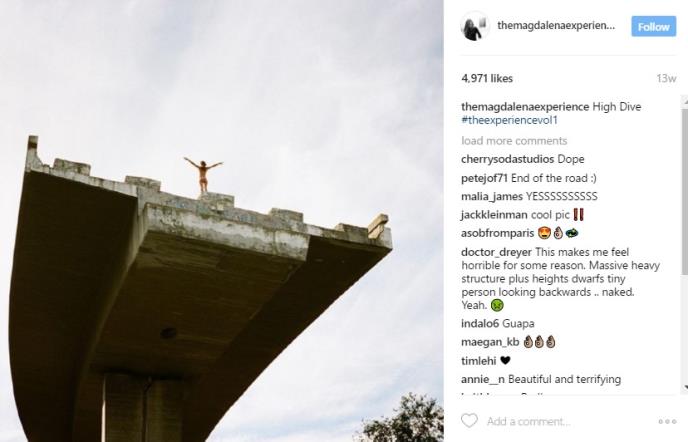Click the 13w post timestamp
The image size is (688, 442).
[x=666, y=77]
